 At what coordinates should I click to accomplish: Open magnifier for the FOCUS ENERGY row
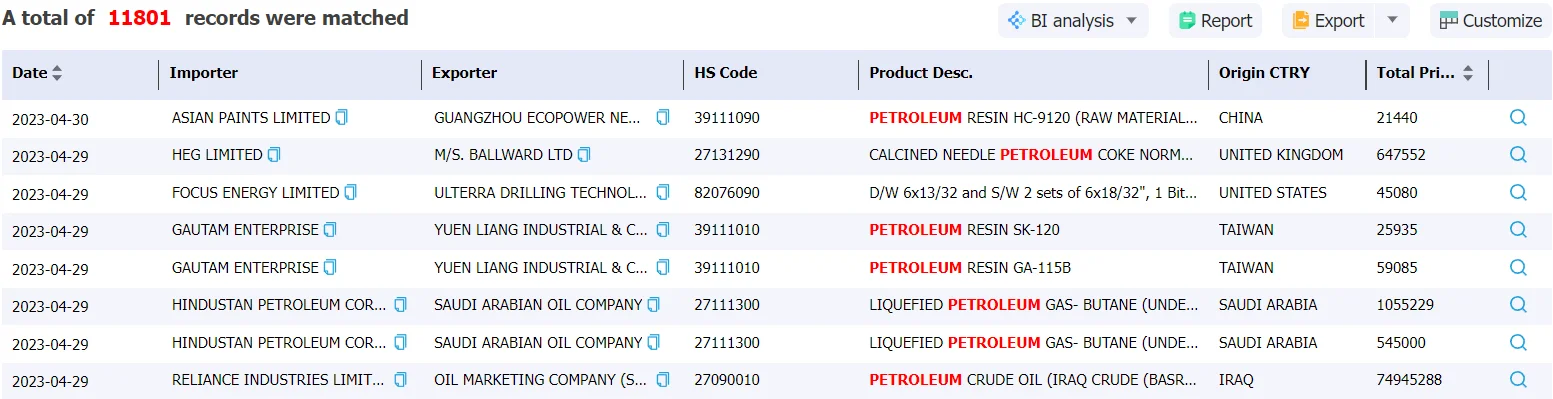[1518, 193]
